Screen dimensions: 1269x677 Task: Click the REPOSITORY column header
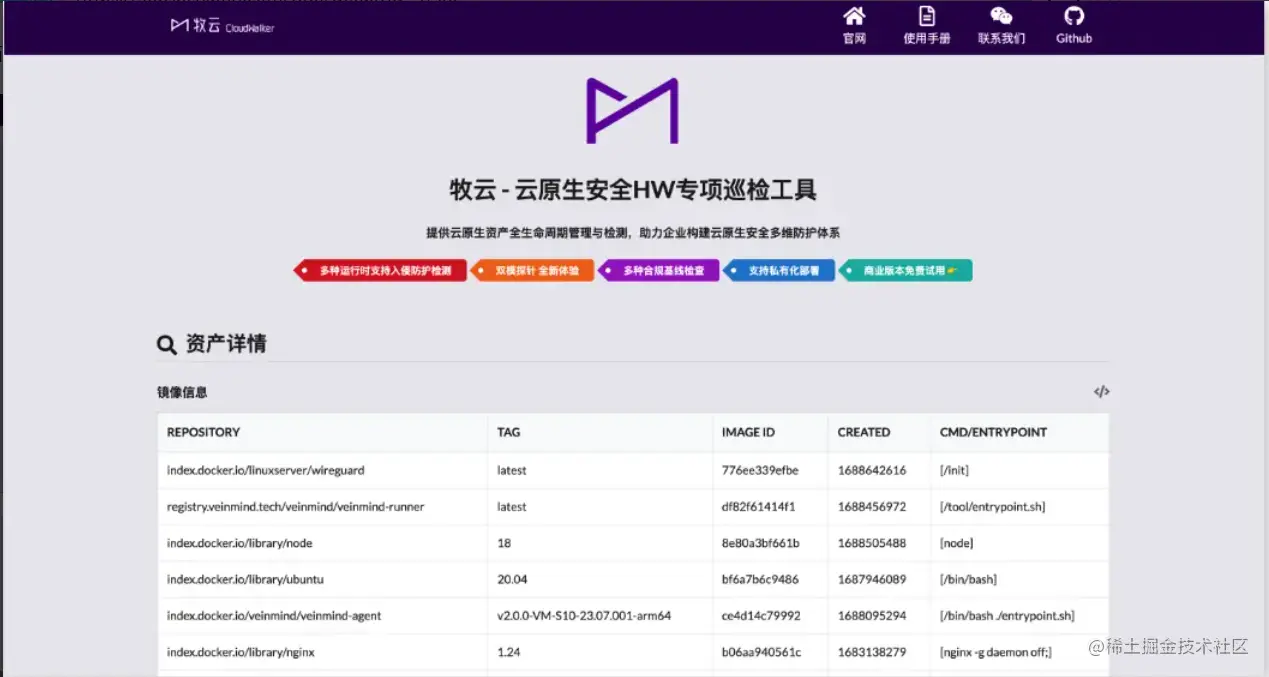coord(204,432)
